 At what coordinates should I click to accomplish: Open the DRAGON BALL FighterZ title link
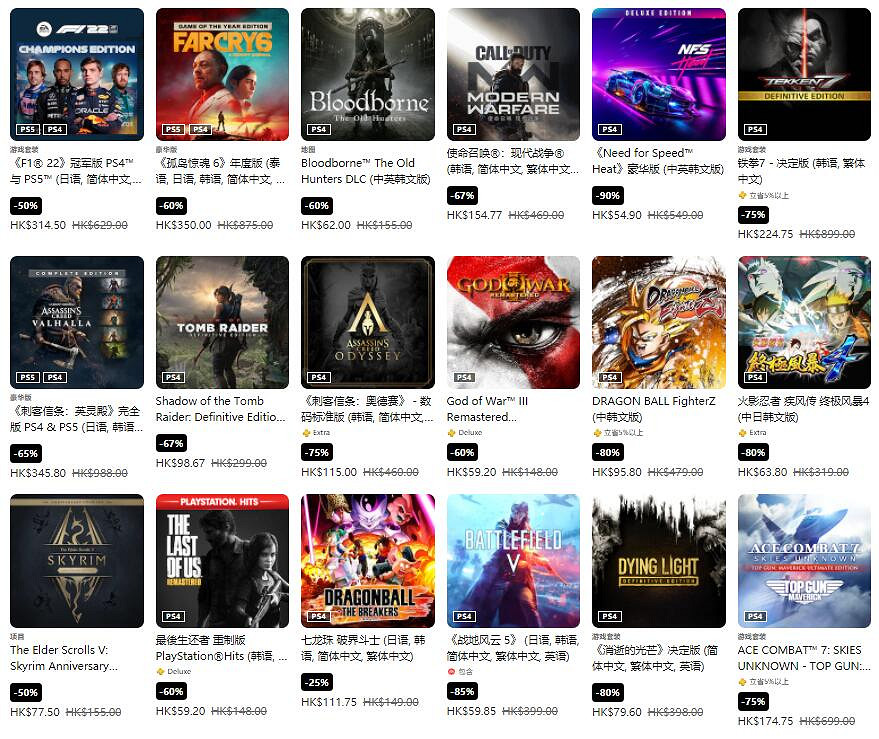coord(654,409)
